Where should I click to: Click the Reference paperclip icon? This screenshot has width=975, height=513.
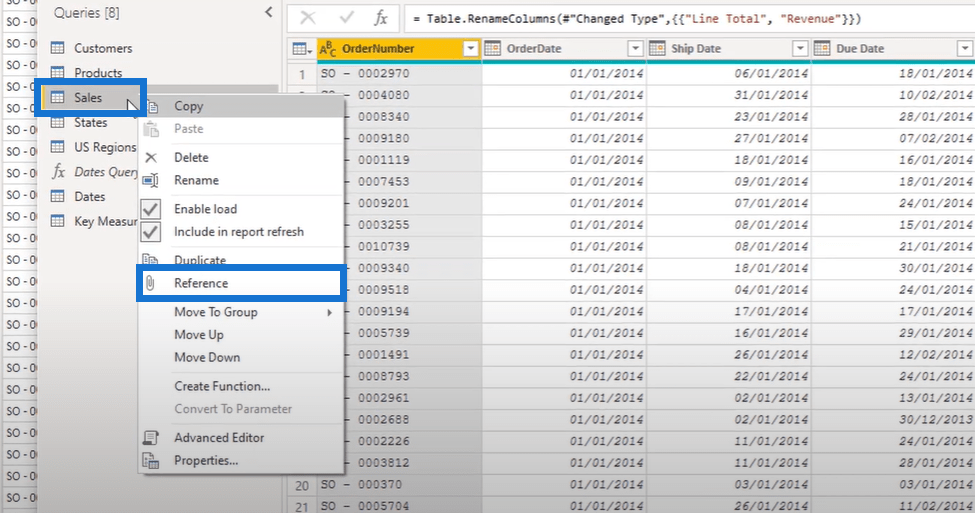(x=150, y=284)
